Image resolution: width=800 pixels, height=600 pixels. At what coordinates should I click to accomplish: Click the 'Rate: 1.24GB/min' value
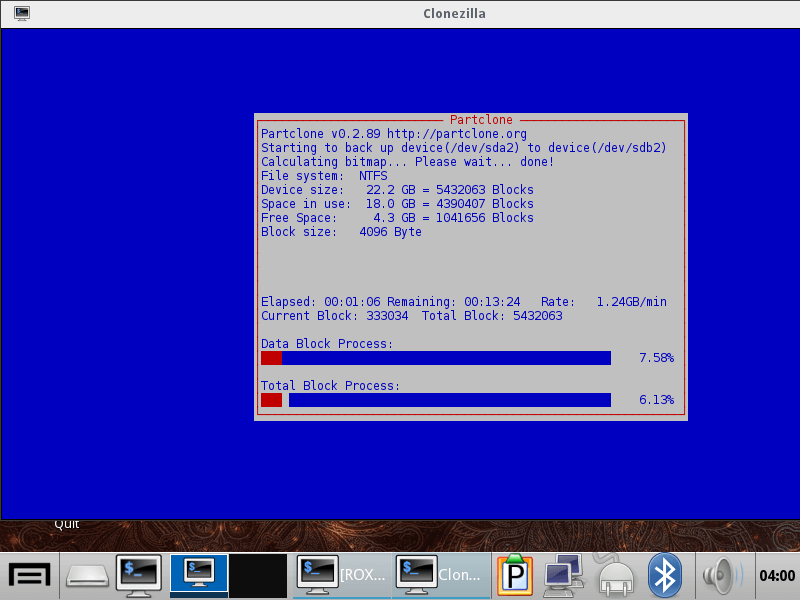[x=604, y=302]
